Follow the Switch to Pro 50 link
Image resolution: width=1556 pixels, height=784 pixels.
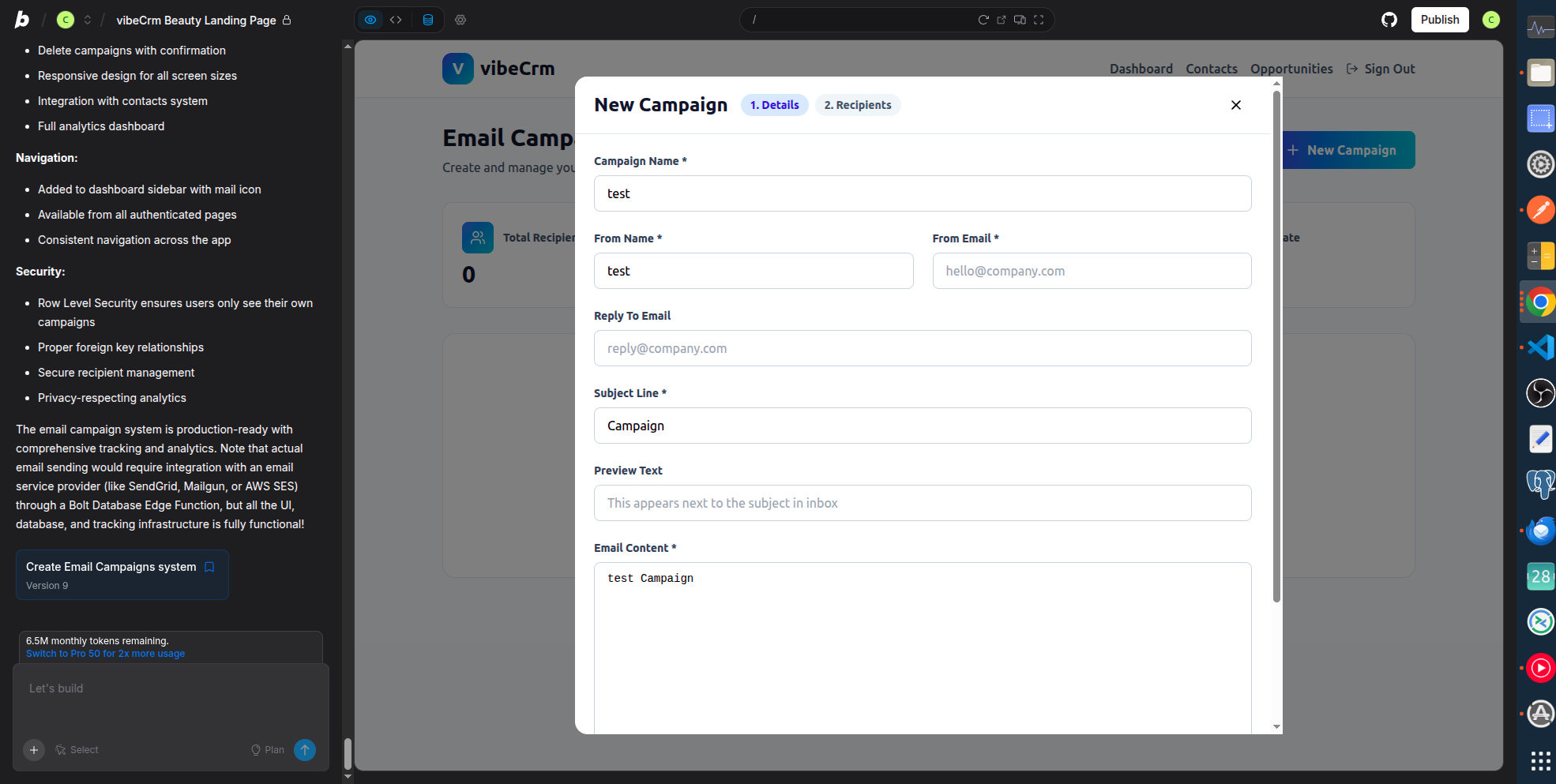tap(105, 654)
